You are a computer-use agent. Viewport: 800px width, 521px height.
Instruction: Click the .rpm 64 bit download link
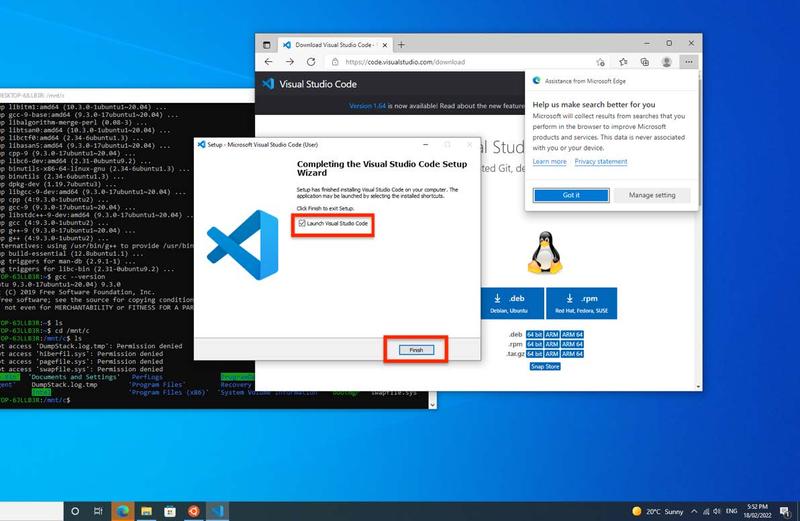coord(534,344)
